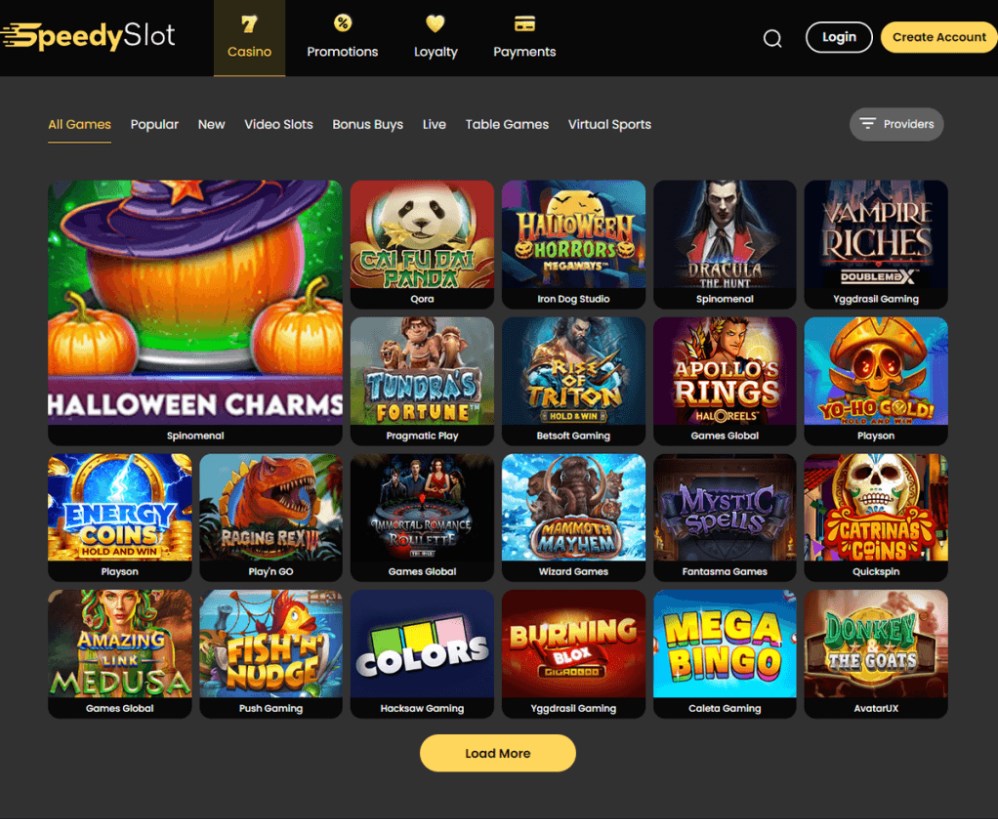The width and height of the screenshot is (998, 819).
Task: Click the Create Account button
Action: pyautogui.click(x=939, y=37)
